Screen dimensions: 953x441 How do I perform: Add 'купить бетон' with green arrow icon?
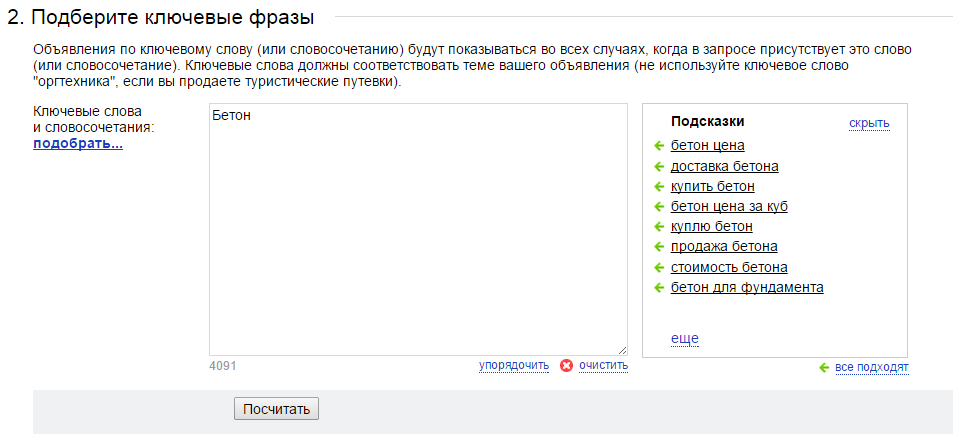coord(659,186)
